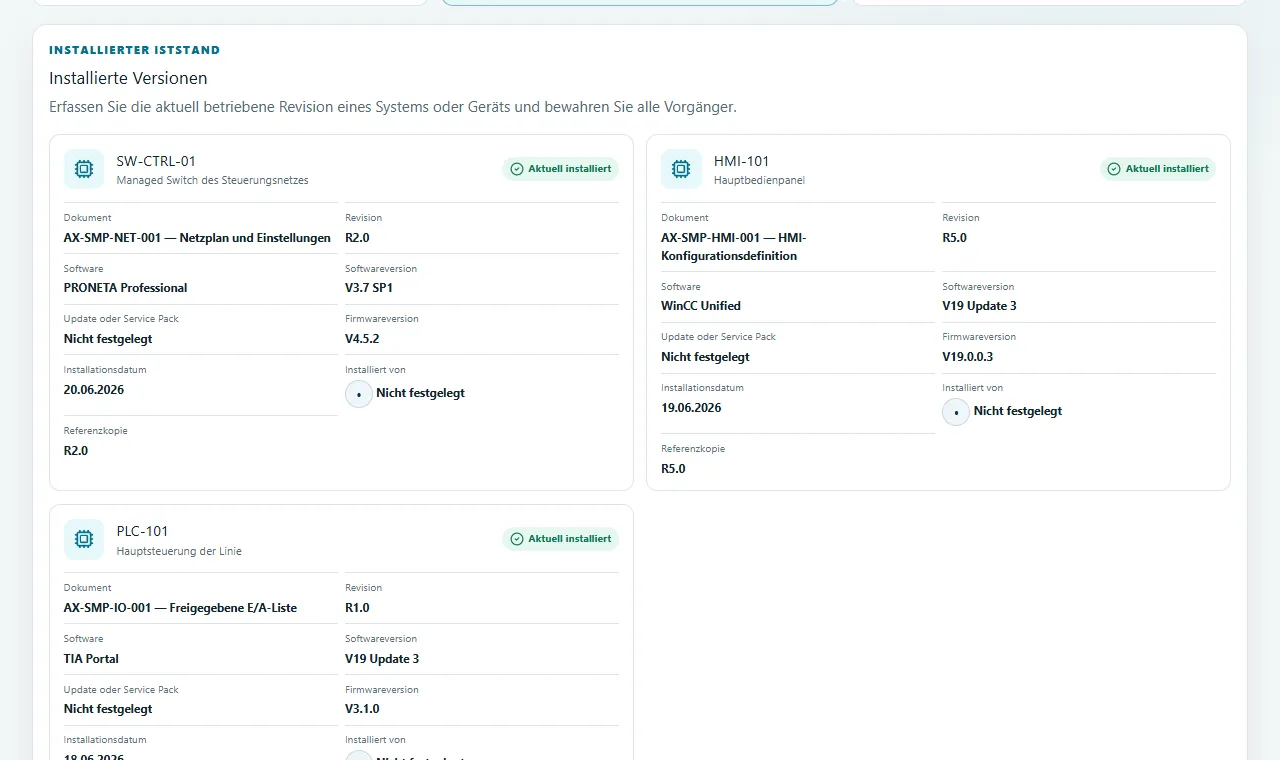Click the TIA Portal software value
The width and height of the screenshot is (1280, 760).
(x=91, y=659)
